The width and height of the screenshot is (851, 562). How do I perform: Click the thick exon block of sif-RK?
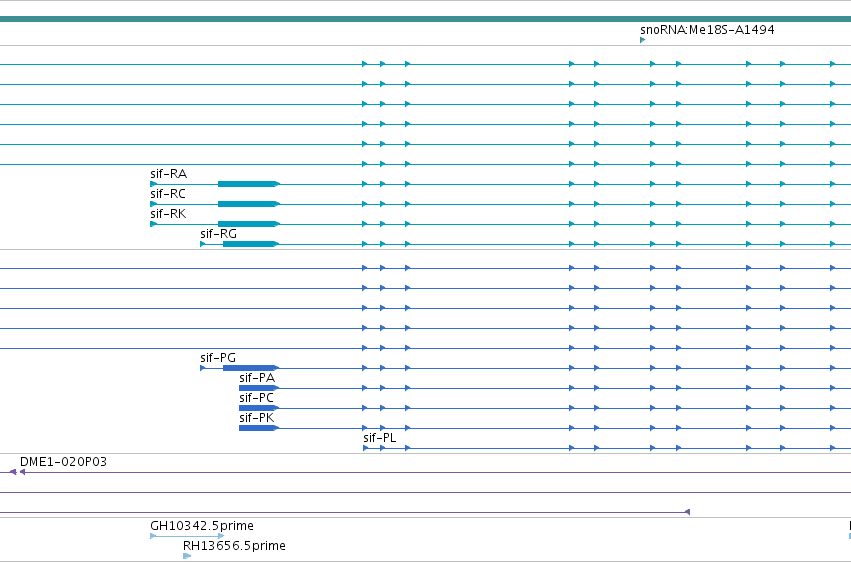pos(248,224)
